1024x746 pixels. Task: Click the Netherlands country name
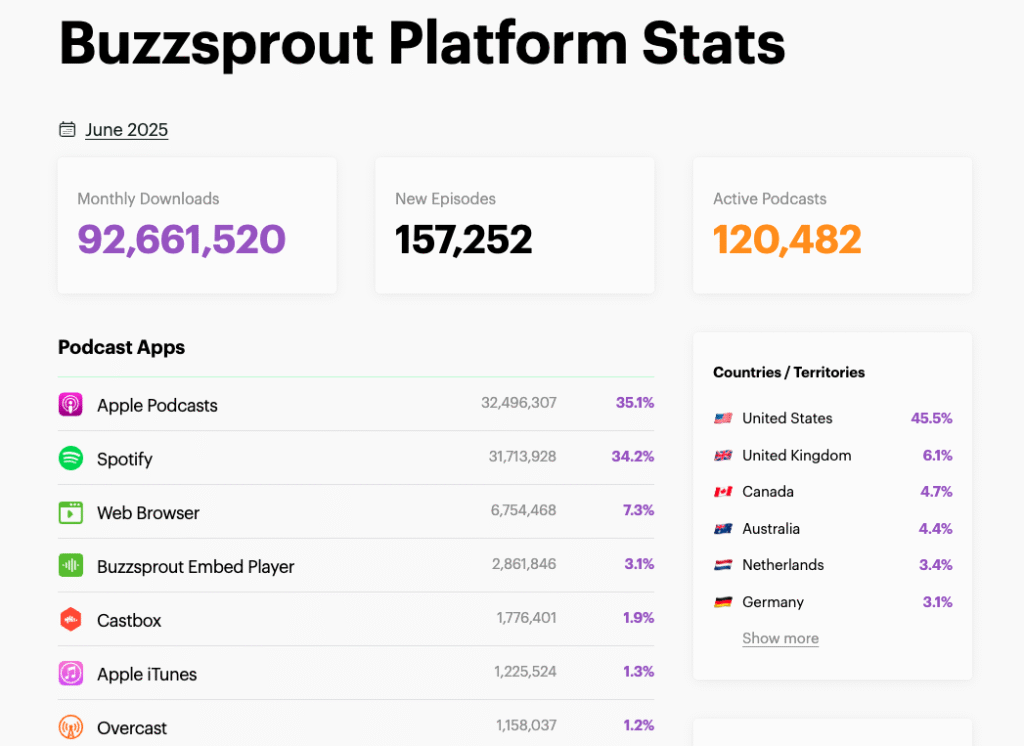coord(783,564)
